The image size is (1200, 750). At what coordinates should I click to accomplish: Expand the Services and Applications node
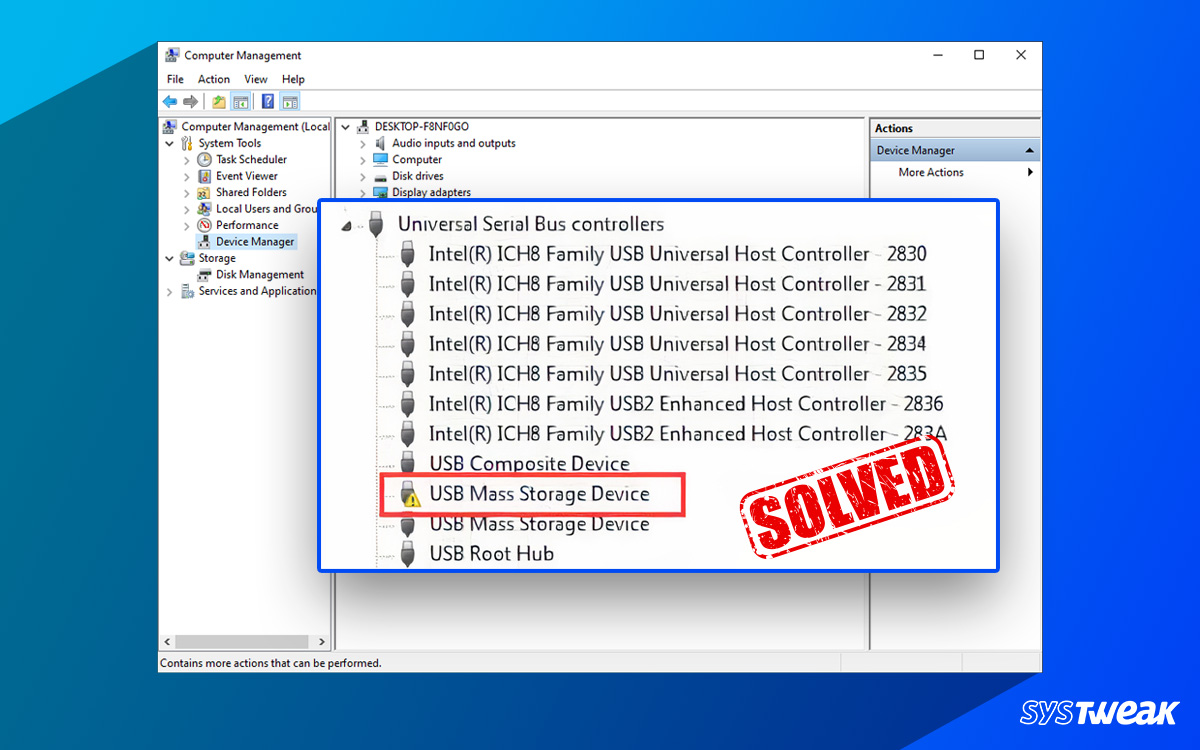[x=169, y=290]
